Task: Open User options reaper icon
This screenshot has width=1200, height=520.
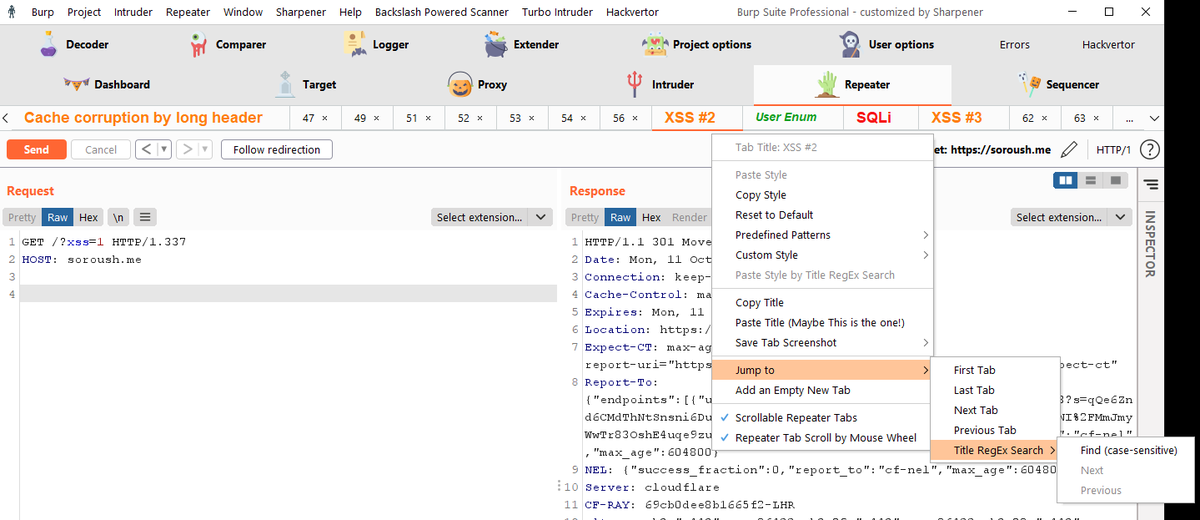Action: click(850, 44)
